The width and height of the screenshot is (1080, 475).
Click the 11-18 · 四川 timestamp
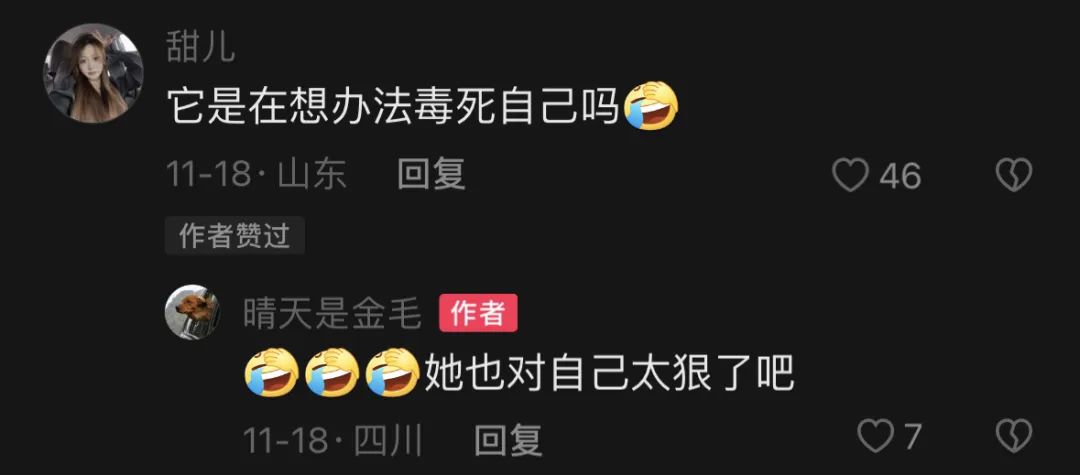[x=333, y=440]
